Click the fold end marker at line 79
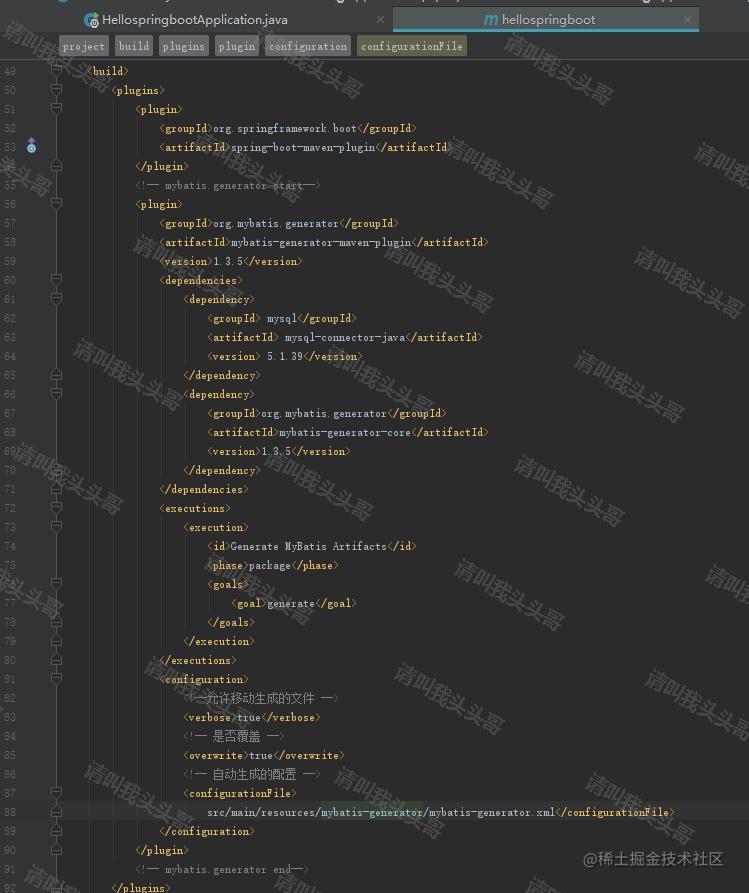The height and width of the screenshot is (893, 749). [x=56, y=641]
